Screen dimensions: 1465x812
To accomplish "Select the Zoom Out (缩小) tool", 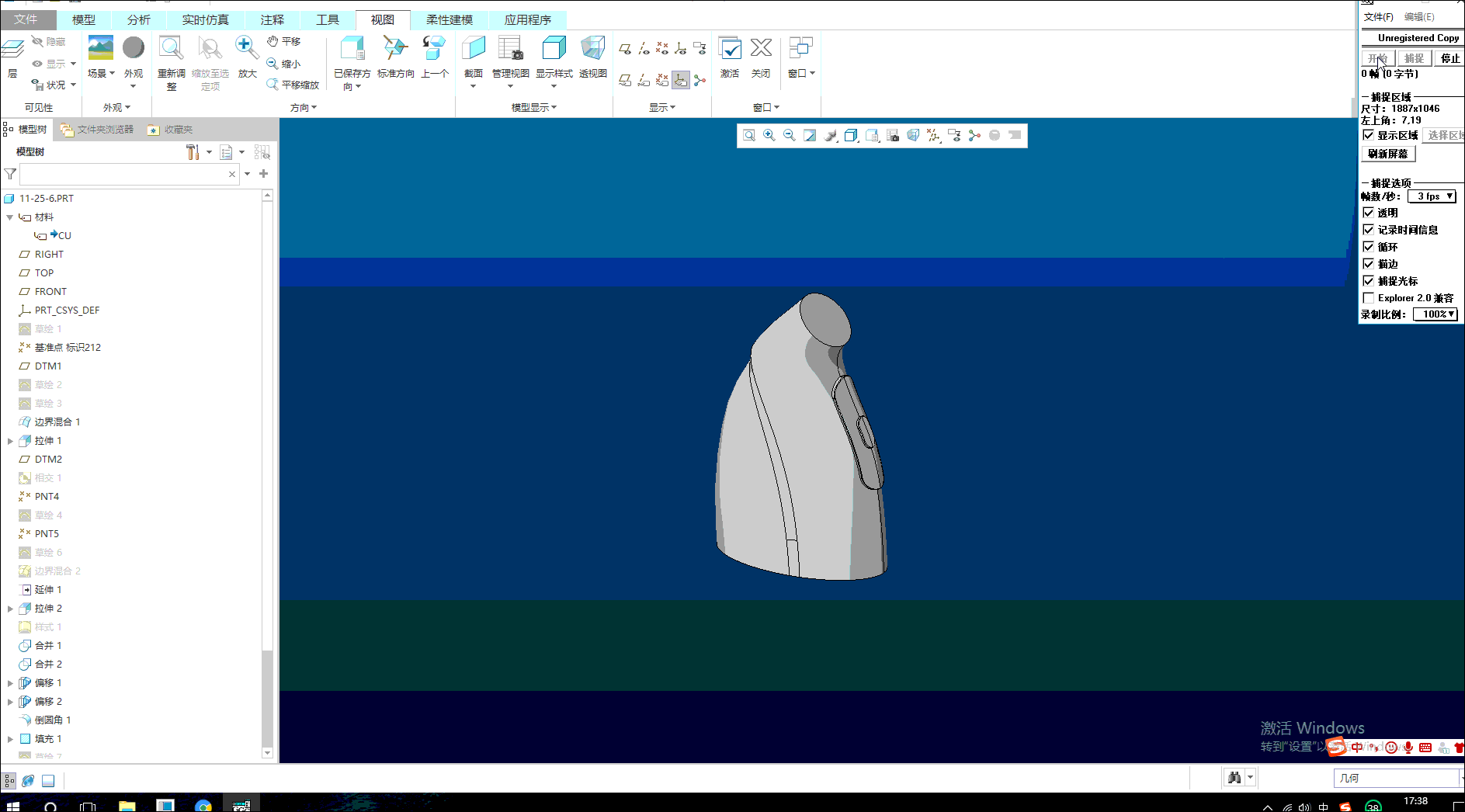I will point(283,64).
